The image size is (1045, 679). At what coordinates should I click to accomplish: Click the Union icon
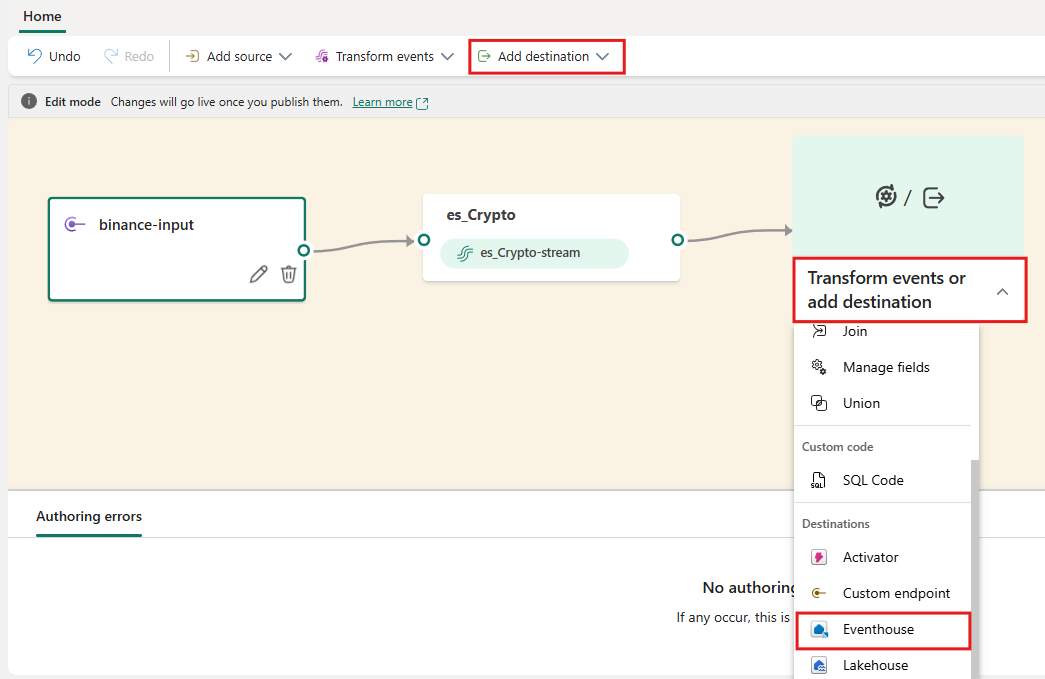pyautogui.click(x=819, y=403)
